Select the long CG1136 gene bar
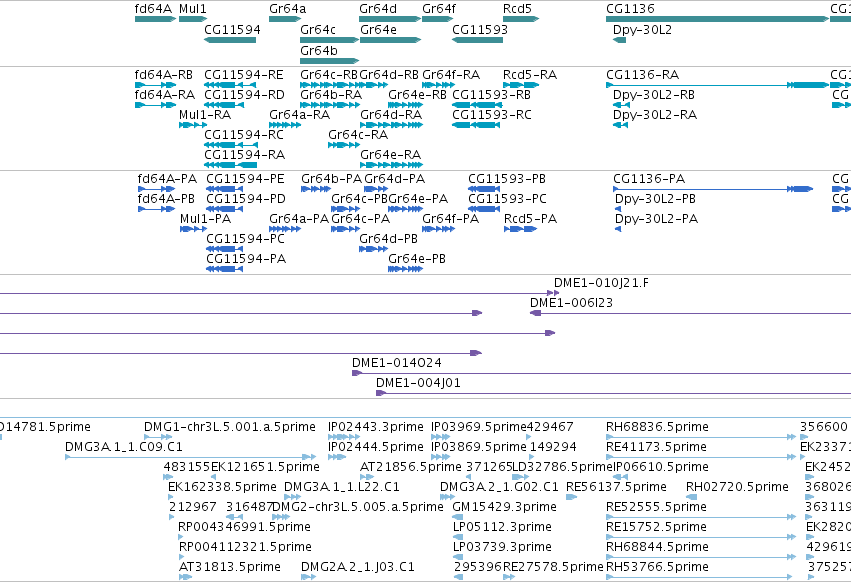Image resolution: width=851 pixels, height=582 pixels. click(717, 19)
